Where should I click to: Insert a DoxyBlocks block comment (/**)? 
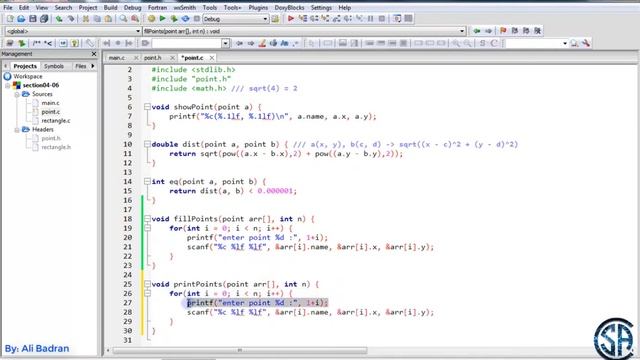(36, 43)
